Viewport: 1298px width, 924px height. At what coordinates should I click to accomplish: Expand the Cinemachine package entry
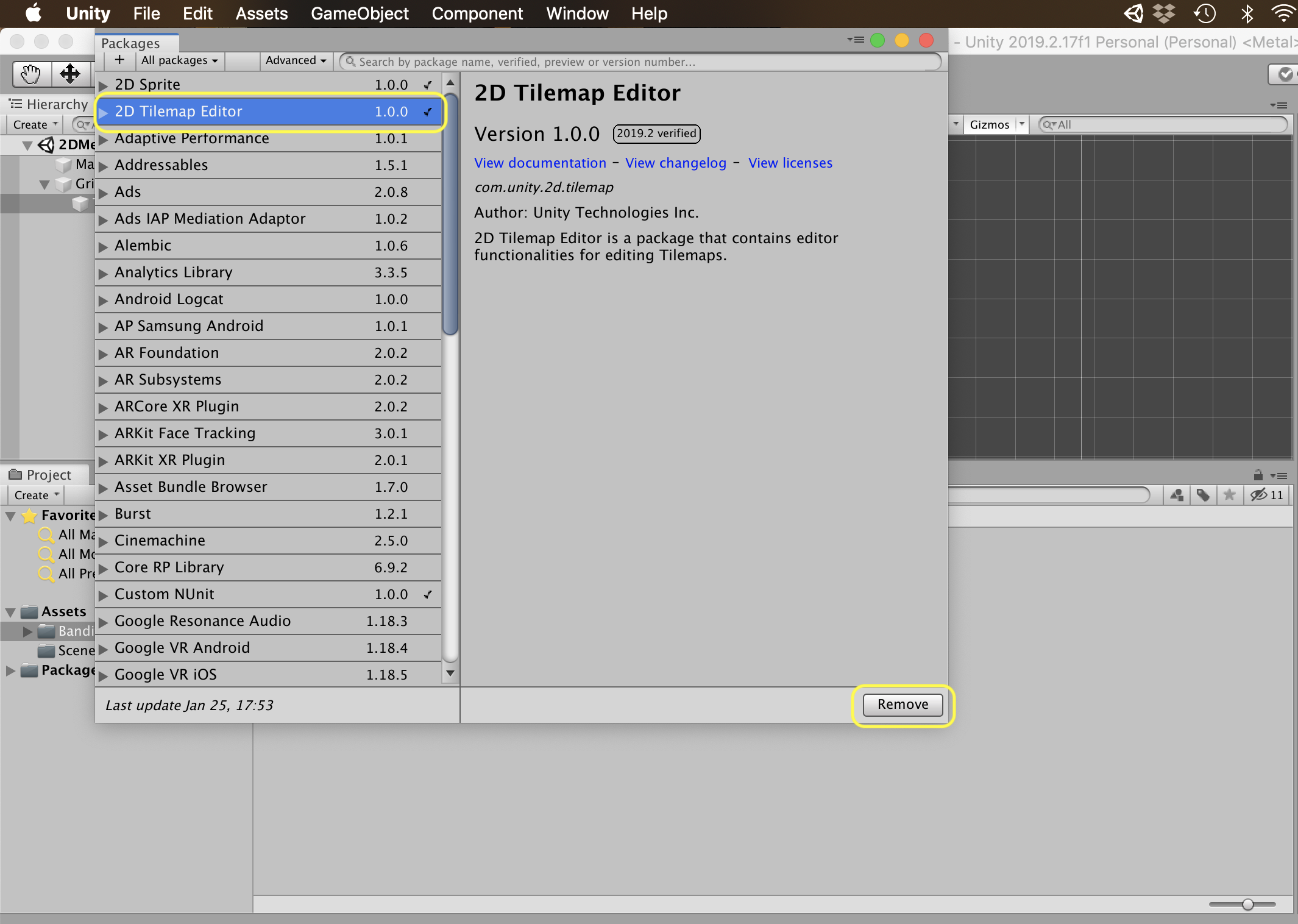coord(103,541)
